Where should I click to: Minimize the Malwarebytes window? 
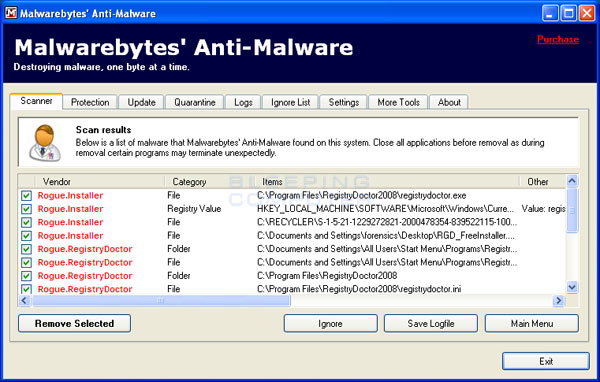(x=550, y=13)
